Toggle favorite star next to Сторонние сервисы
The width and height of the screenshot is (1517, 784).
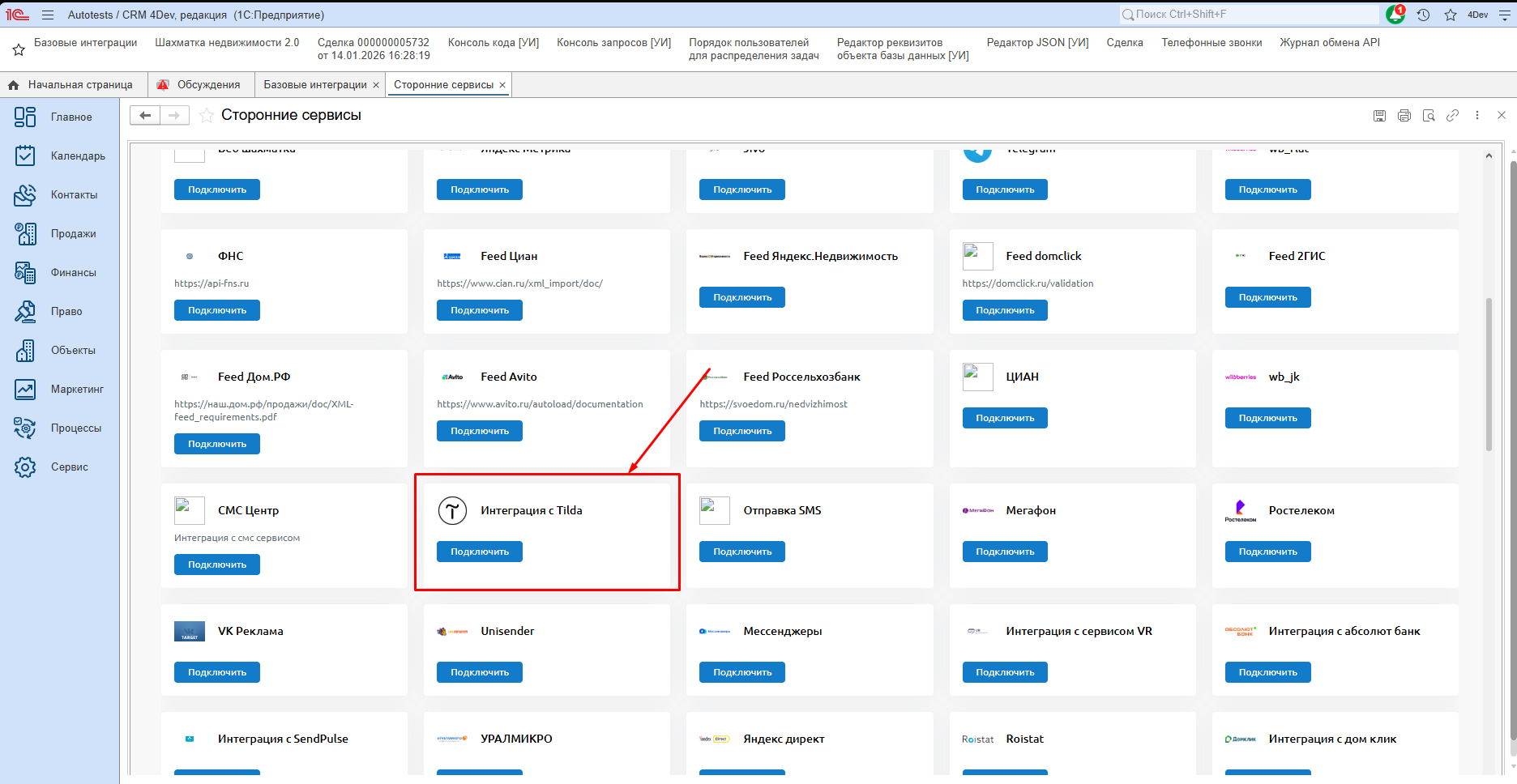coord(207,116)
